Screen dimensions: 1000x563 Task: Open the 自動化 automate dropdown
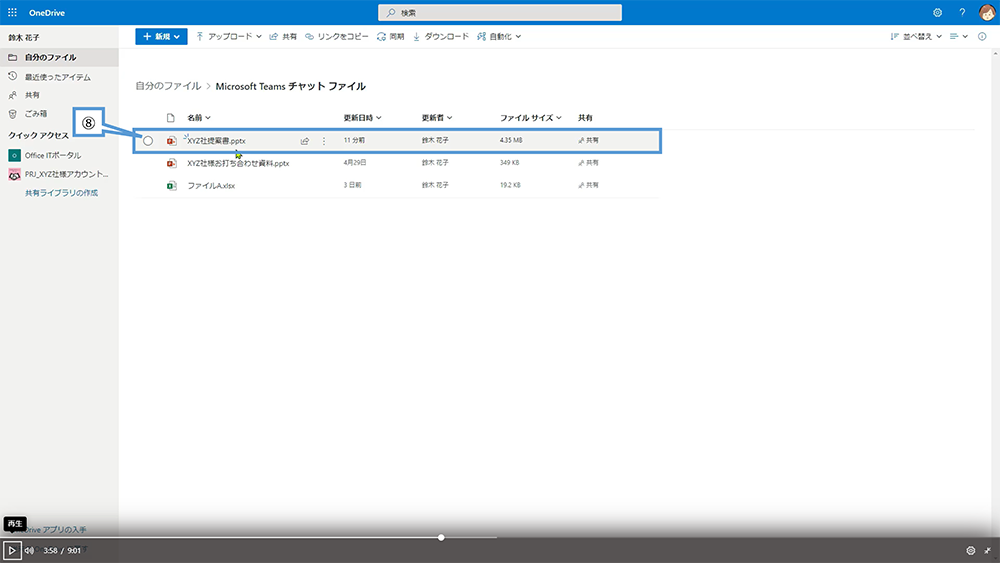(x=499, y=36)
